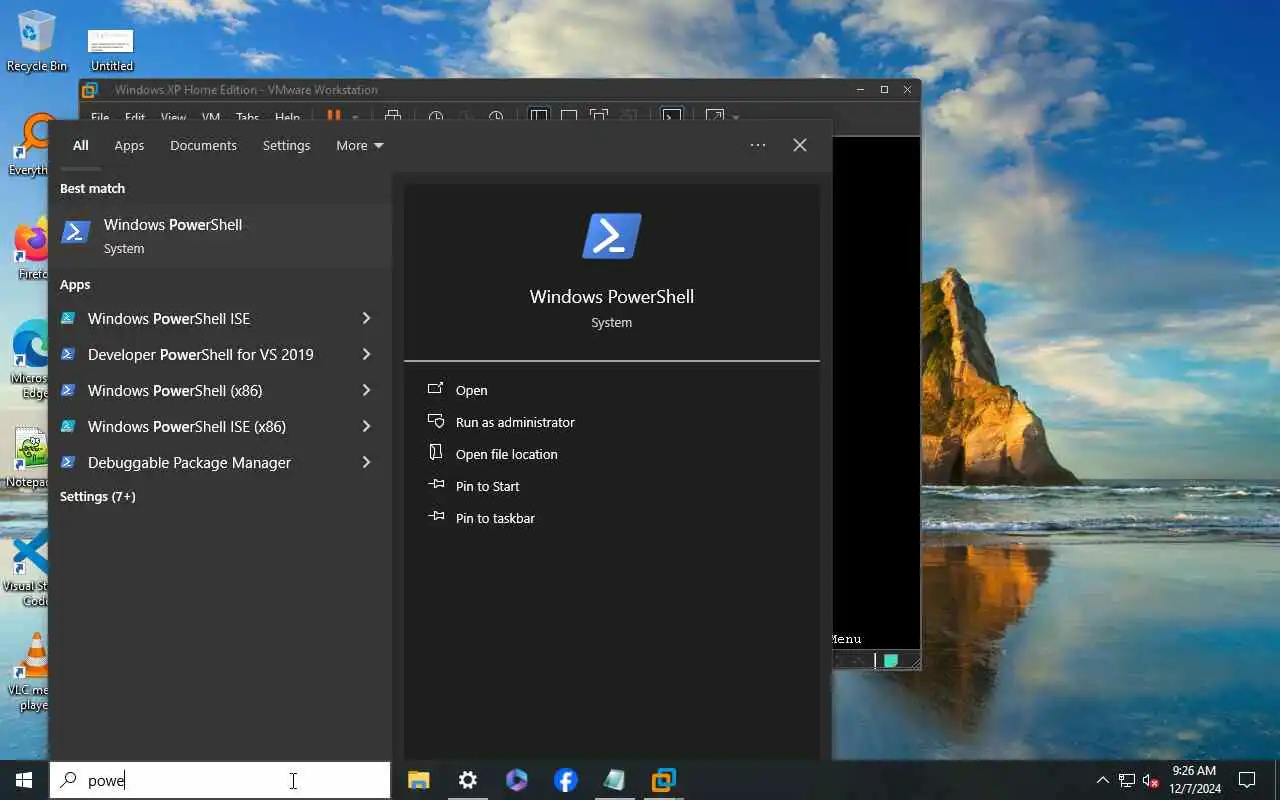Viewport: 1280px width, 800px height.
Task: Click the VMware logo in the title bar
Action: tap(89, 90)
